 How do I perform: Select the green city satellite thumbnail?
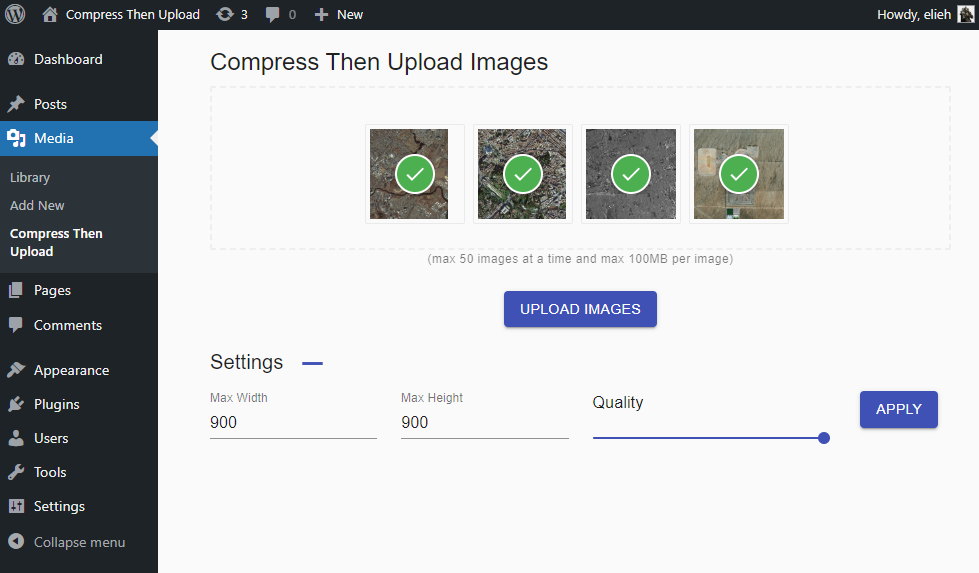[x=523, y=174]
